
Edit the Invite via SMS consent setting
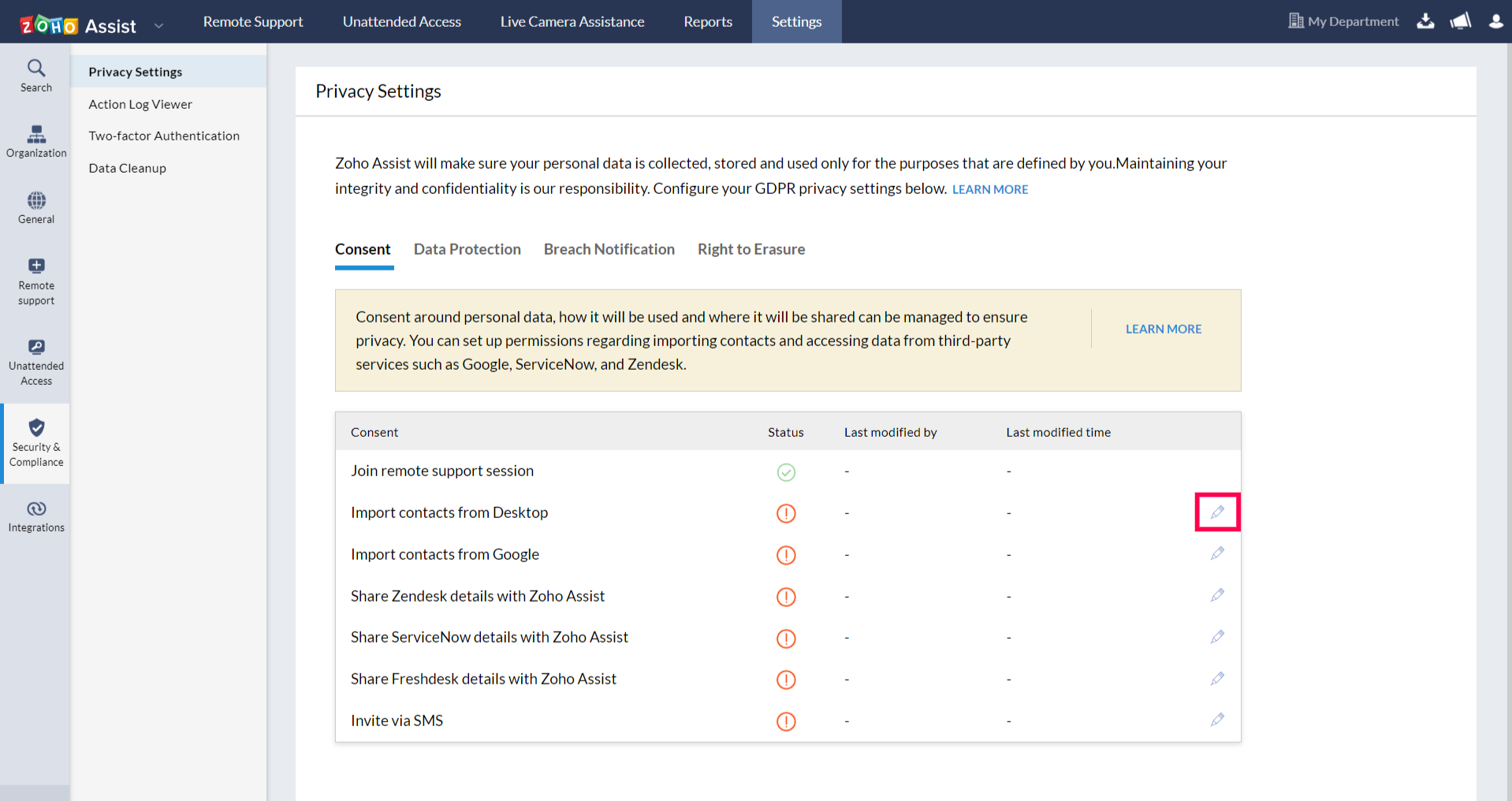(1217, 720)
